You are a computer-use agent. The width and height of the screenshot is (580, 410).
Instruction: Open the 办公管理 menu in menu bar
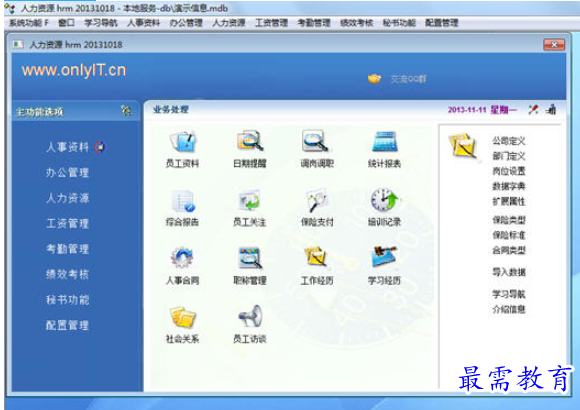pyautogui.click(x=186, y=23)
